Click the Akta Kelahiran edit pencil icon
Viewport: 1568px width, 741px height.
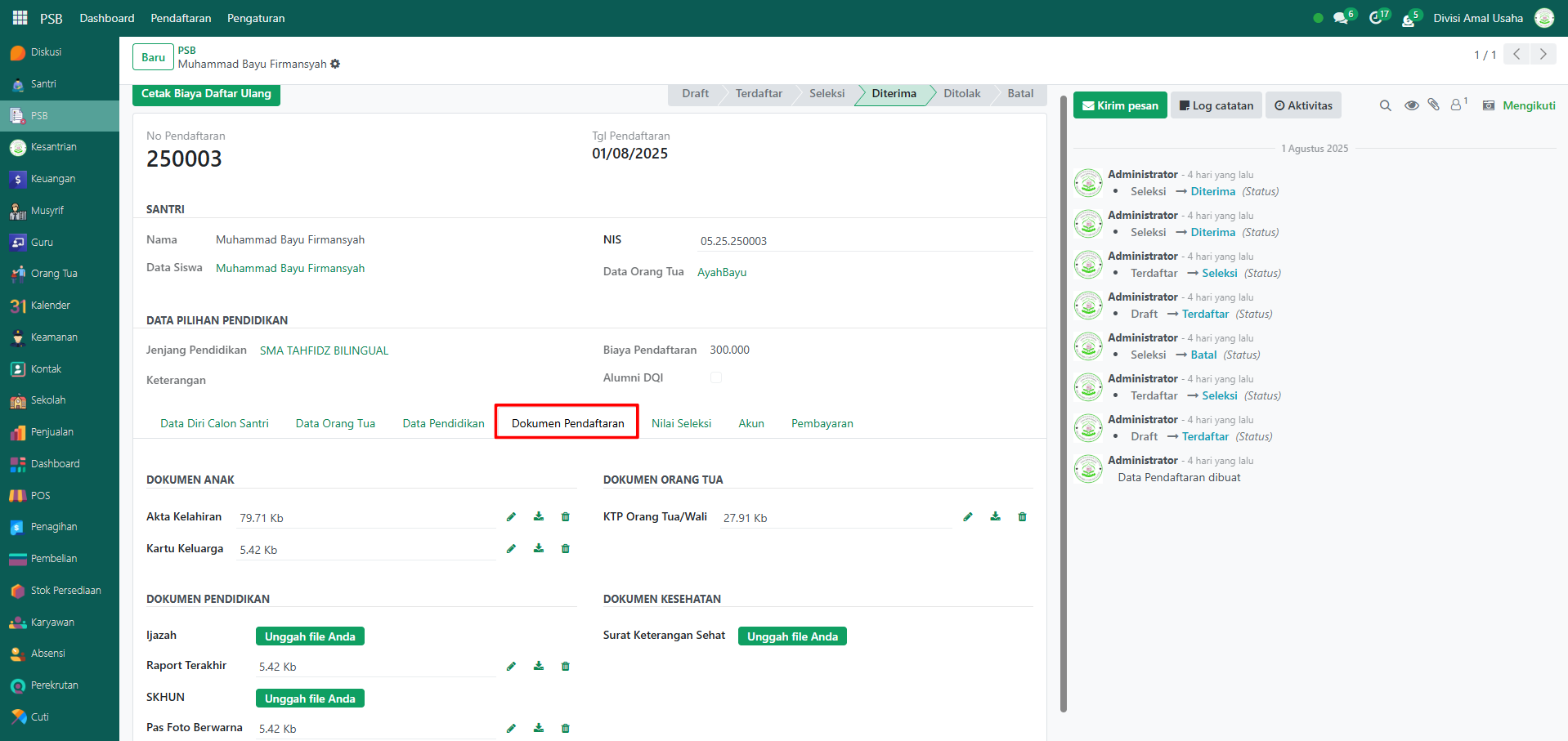[511, 517]
